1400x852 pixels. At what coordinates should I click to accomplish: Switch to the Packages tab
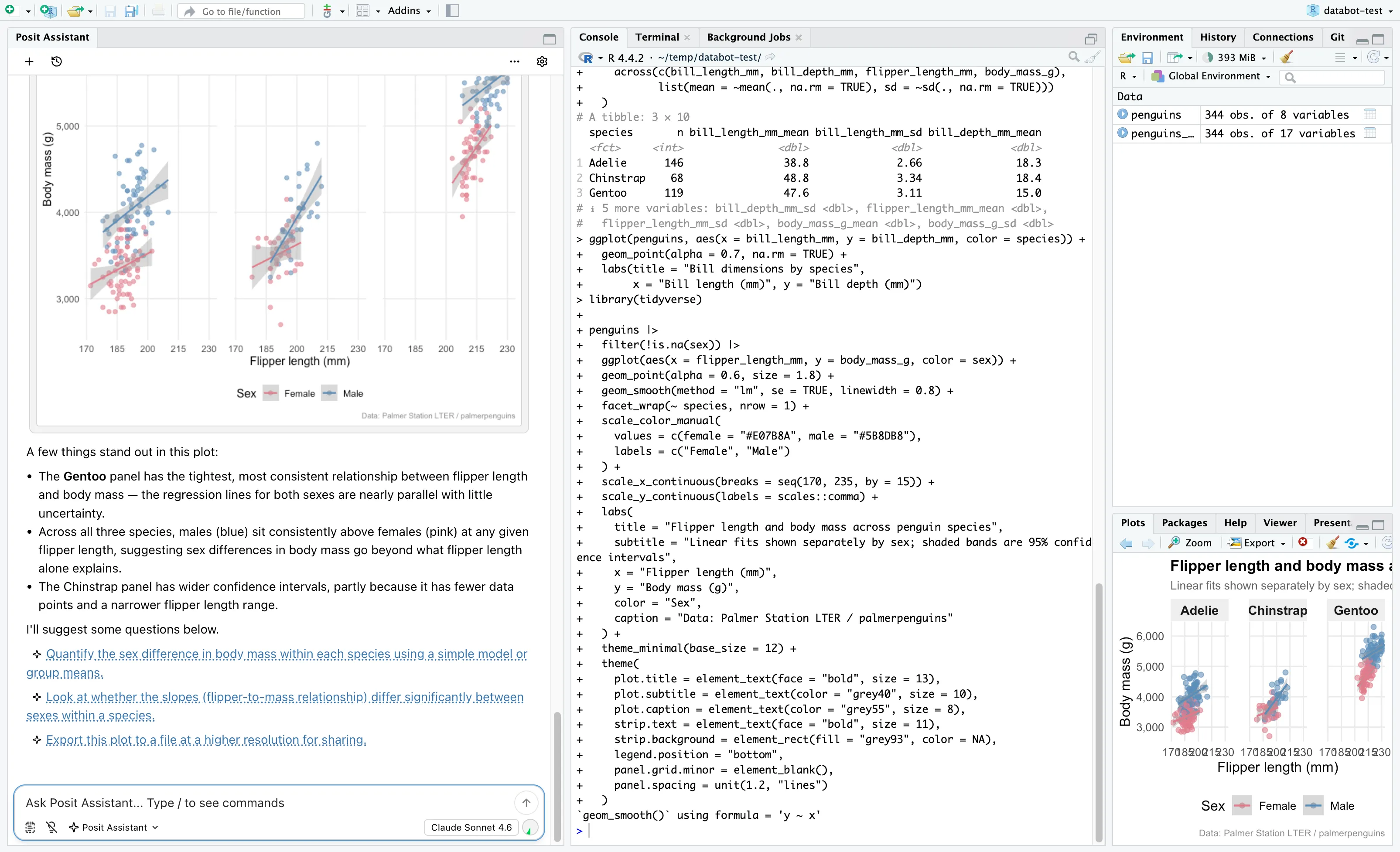pos(1184,522)
